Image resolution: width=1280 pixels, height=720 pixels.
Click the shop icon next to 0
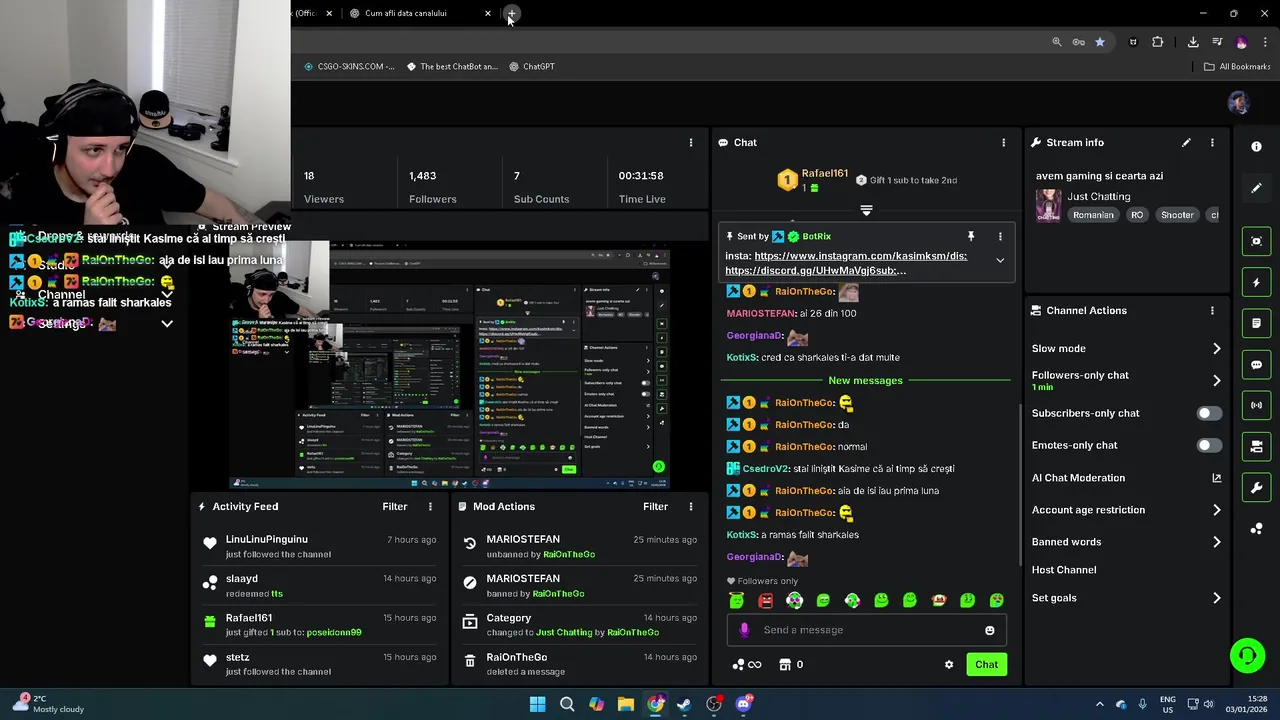pyautogui.click(x=785, y=665)
